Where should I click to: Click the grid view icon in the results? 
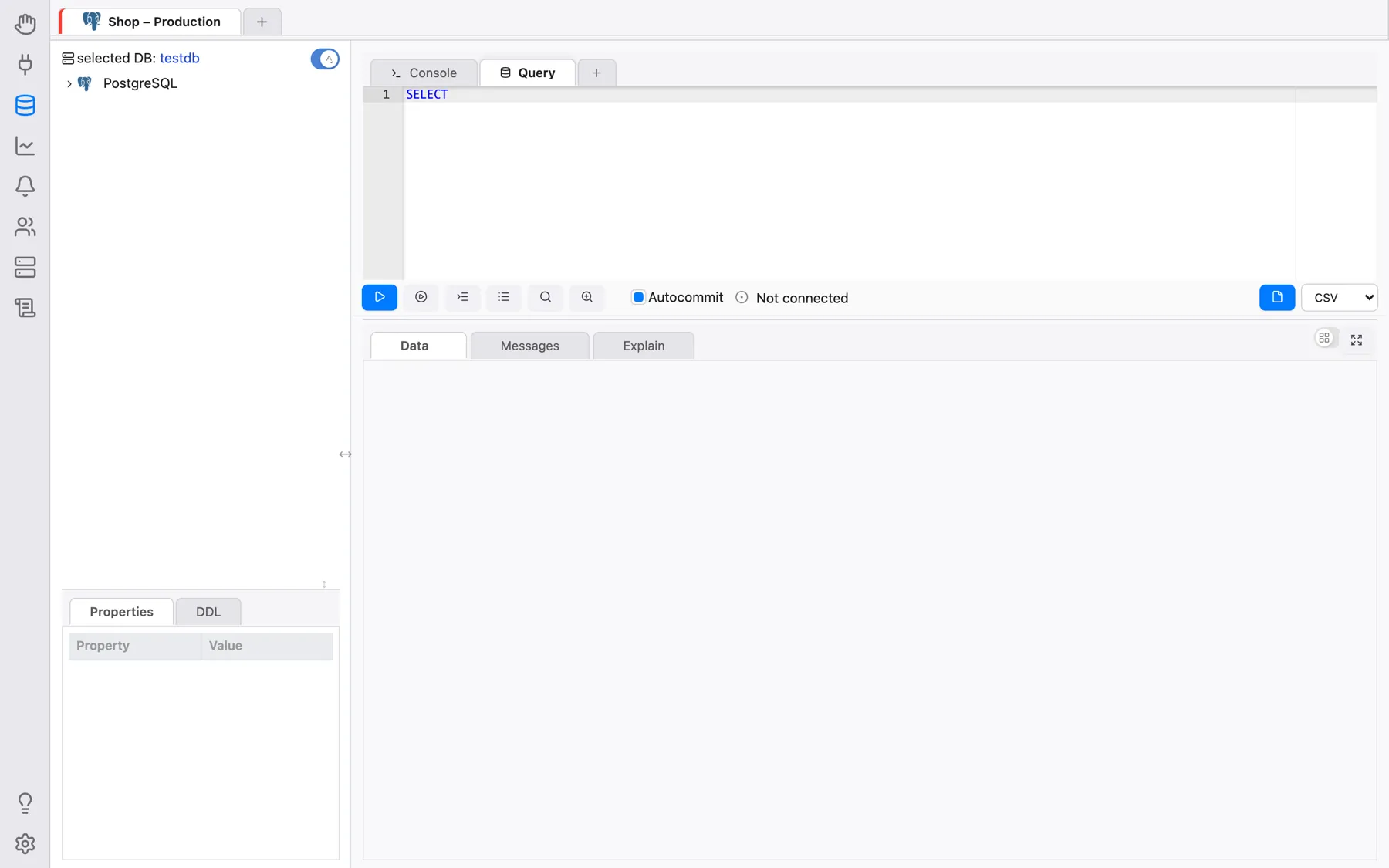point(1324,338)
